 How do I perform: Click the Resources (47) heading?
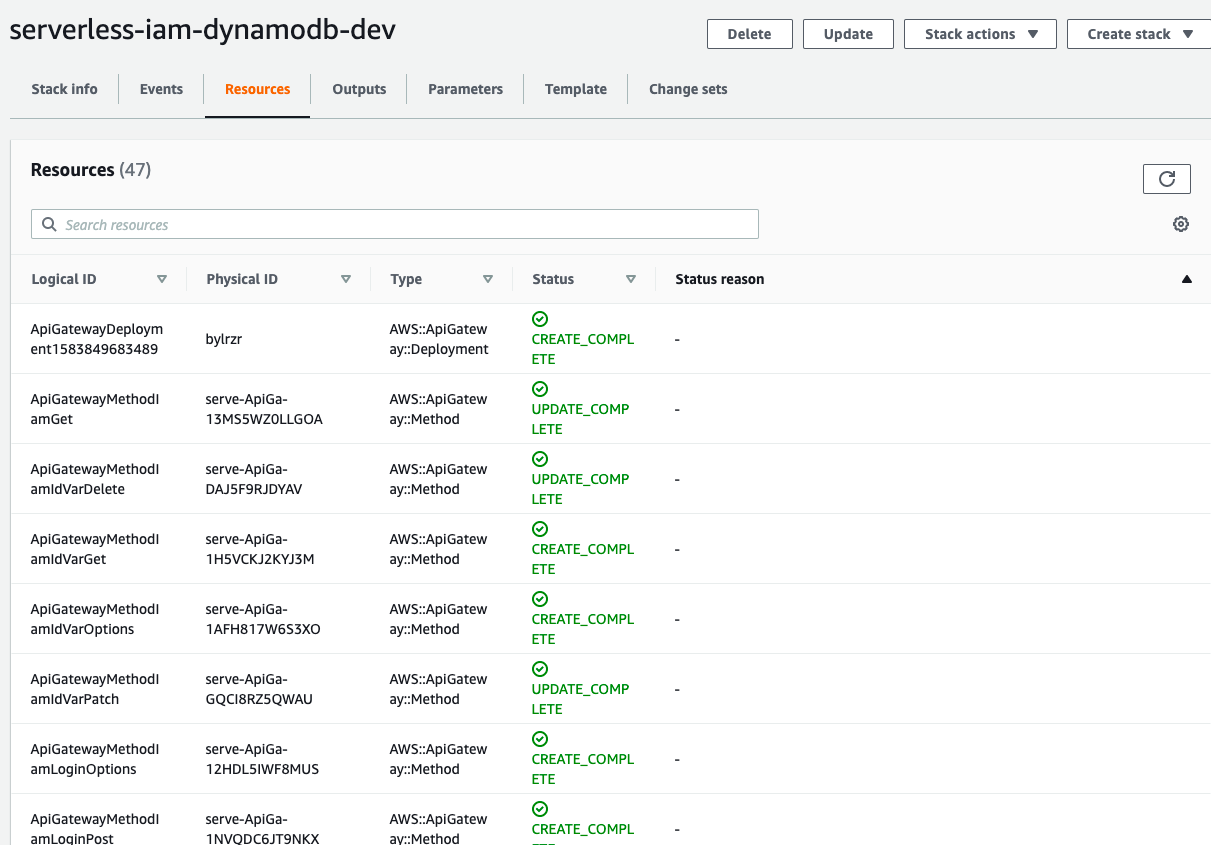(x=91, y=170)
